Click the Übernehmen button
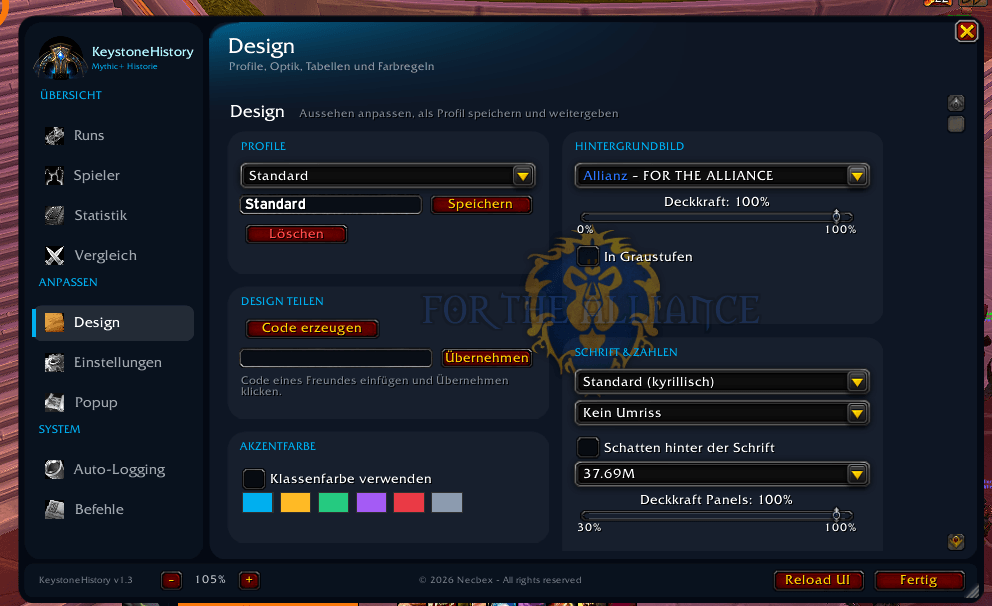Viewport: 992px width, 606px height. click(487, 358)
